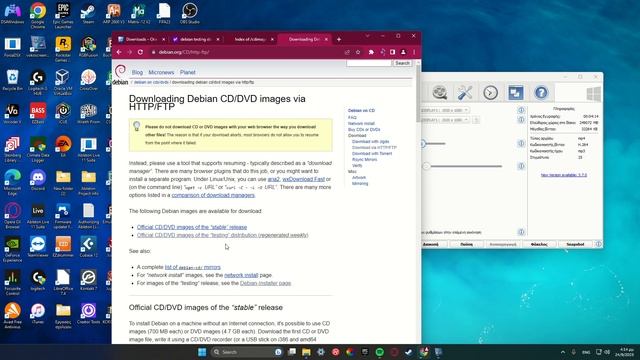Click info icon beside lower slider
640x360 pixels.
click(x=521, y=166)
